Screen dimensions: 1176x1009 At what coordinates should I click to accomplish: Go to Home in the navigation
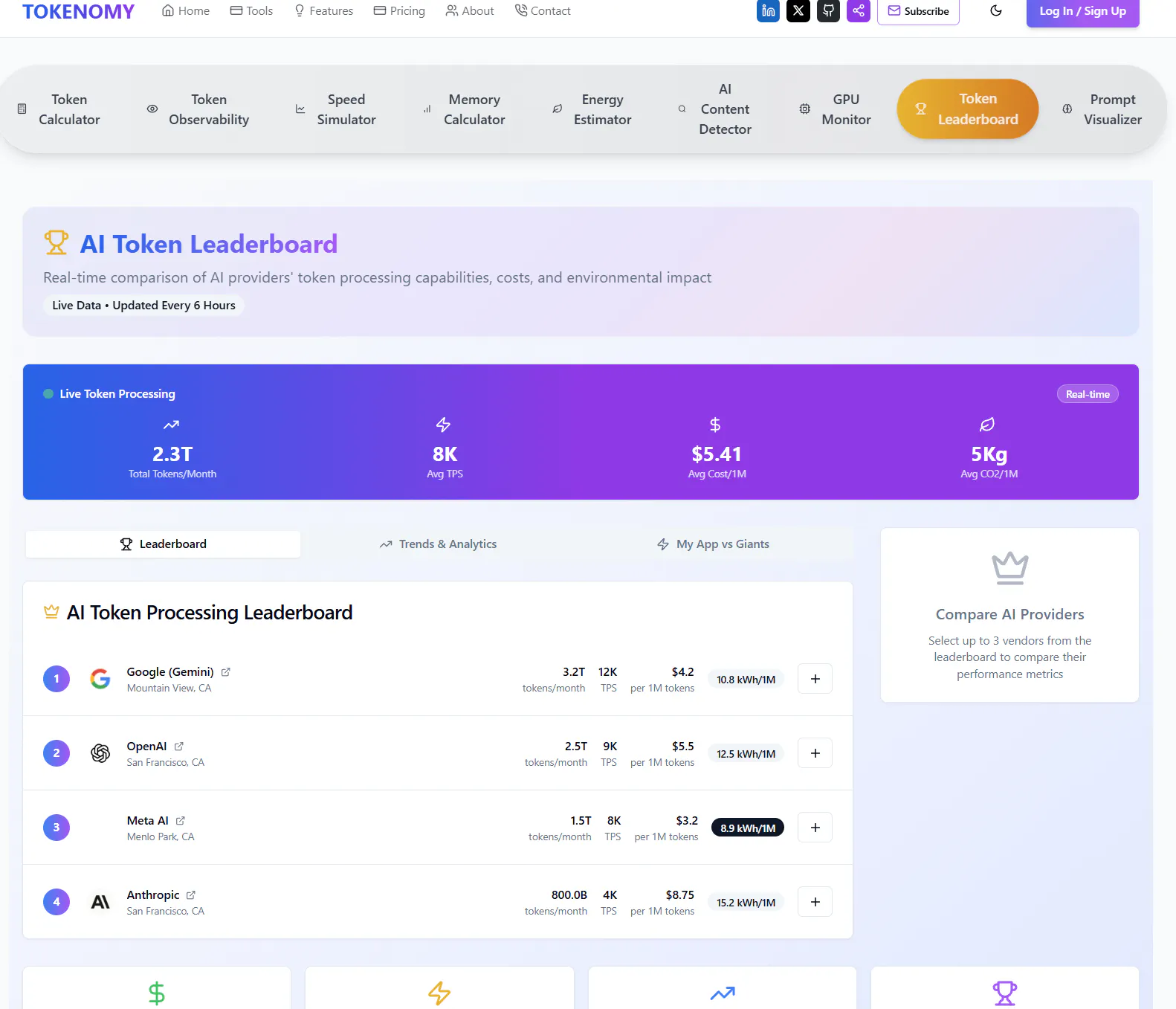[x=186, y=11]
